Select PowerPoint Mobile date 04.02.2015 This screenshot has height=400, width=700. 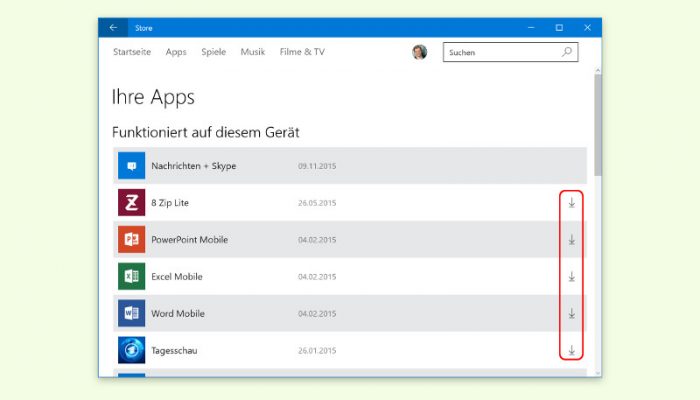317,240
